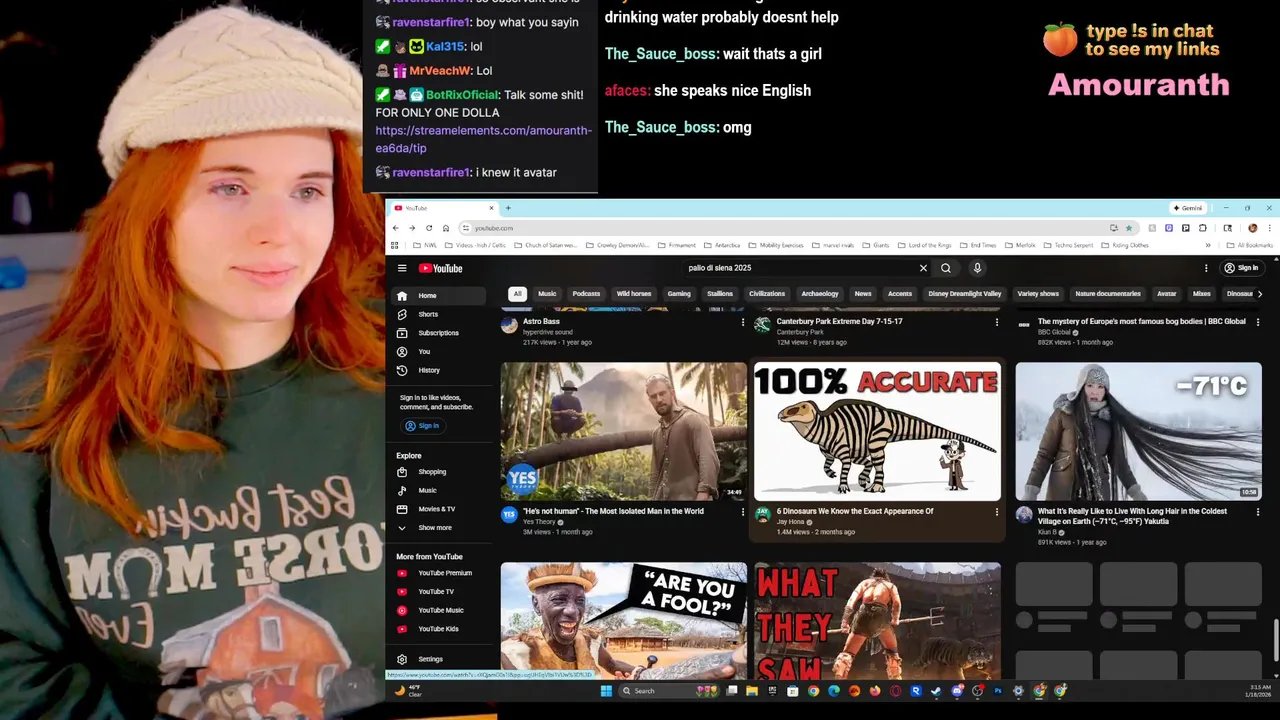Open options for the BBC Global bog bodies video
1280x720 pixels.
(1257, 322)
